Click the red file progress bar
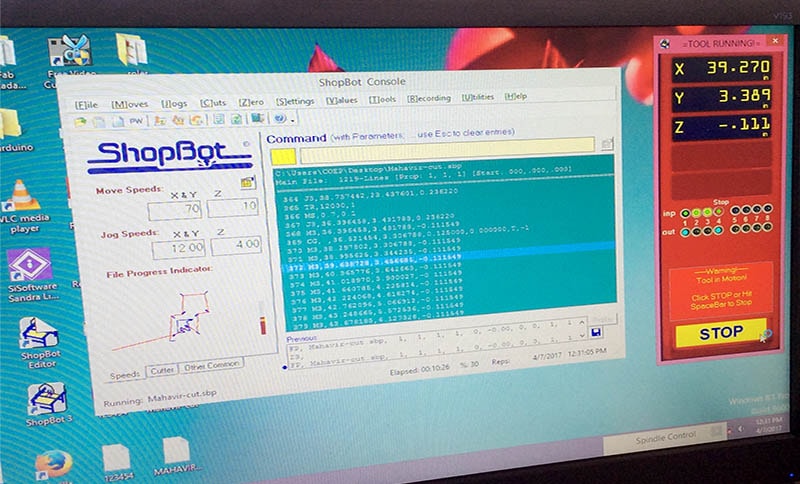 click(263, 325)
